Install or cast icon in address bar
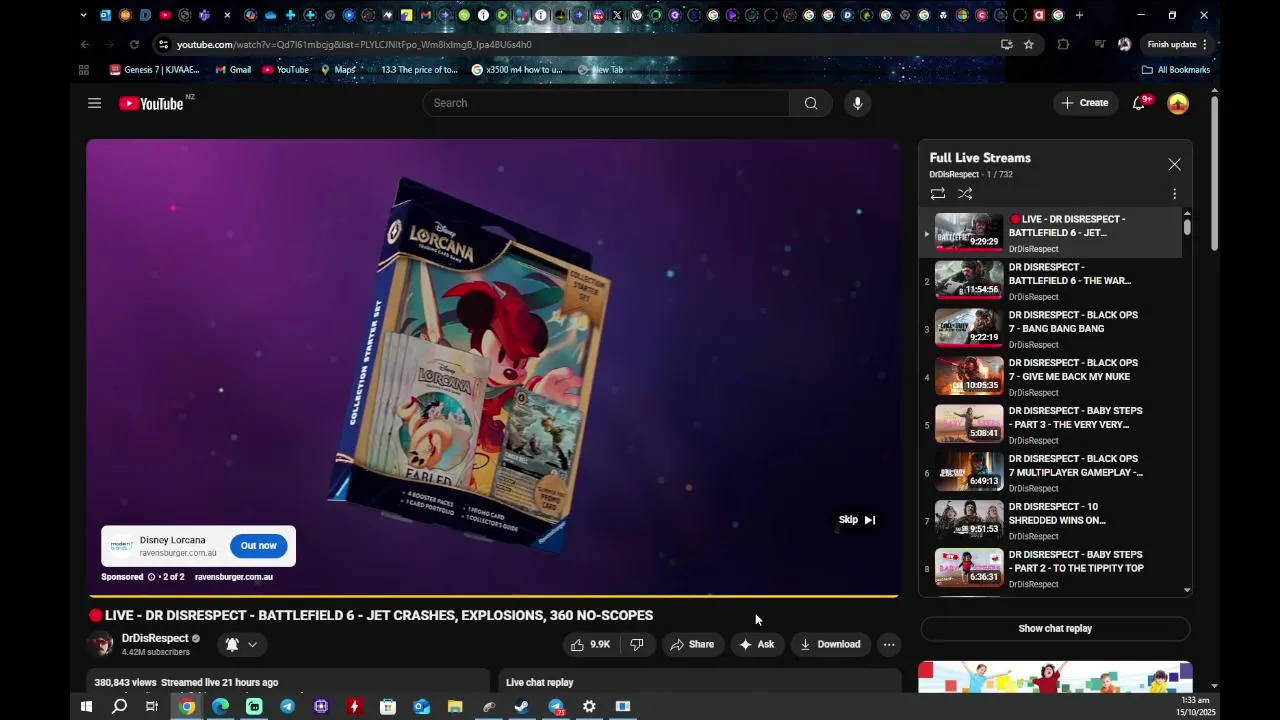The width and height of the screenshot is (1280, 720). pos(1006,44)
